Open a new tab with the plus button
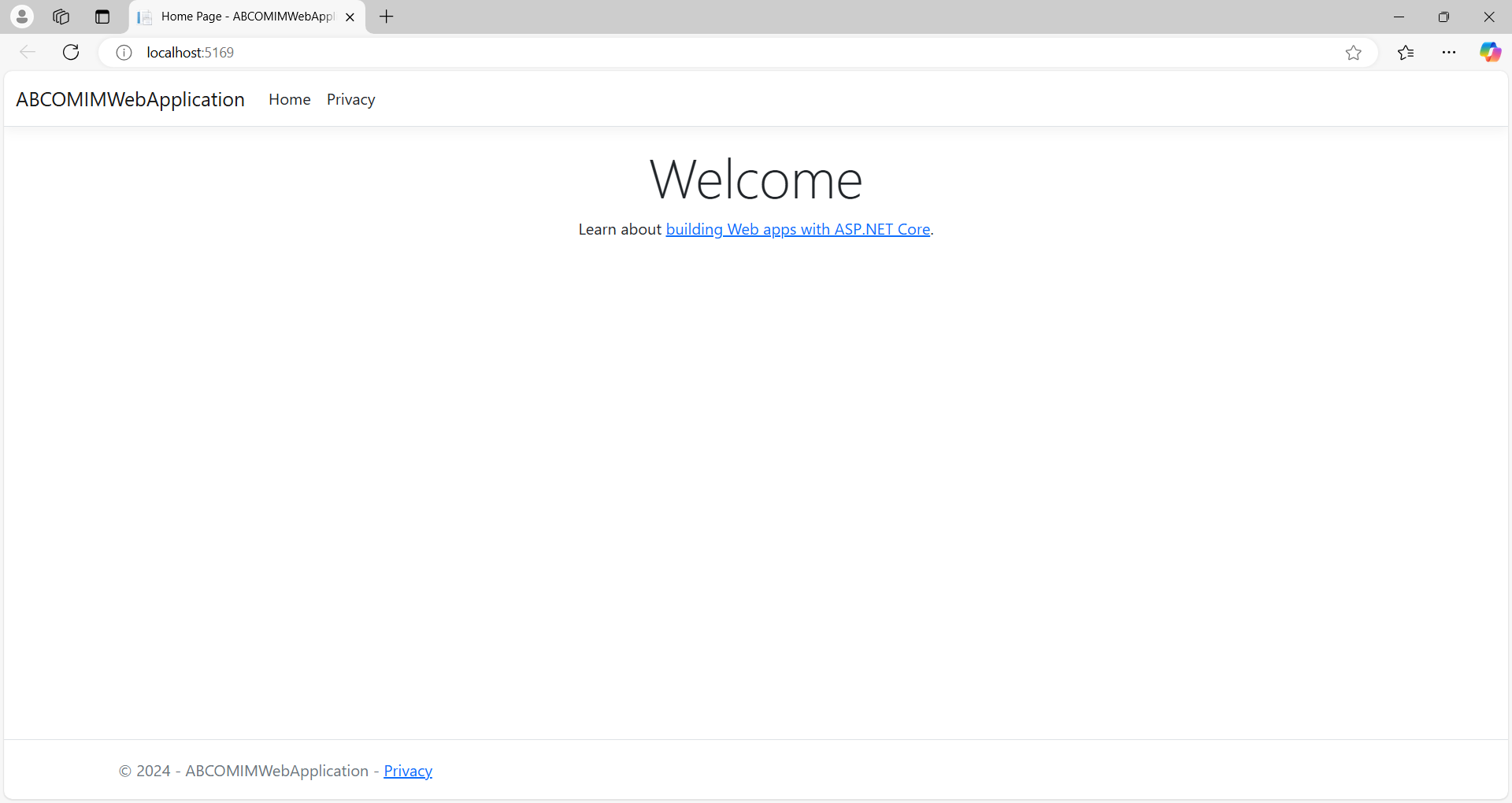 pyautogui.click(x=387, y=17)
